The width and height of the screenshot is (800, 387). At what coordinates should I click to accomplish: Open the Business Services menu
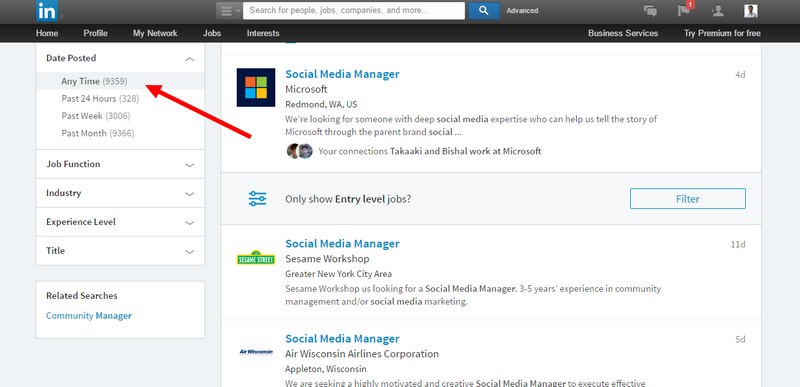(x=623, y=33)
